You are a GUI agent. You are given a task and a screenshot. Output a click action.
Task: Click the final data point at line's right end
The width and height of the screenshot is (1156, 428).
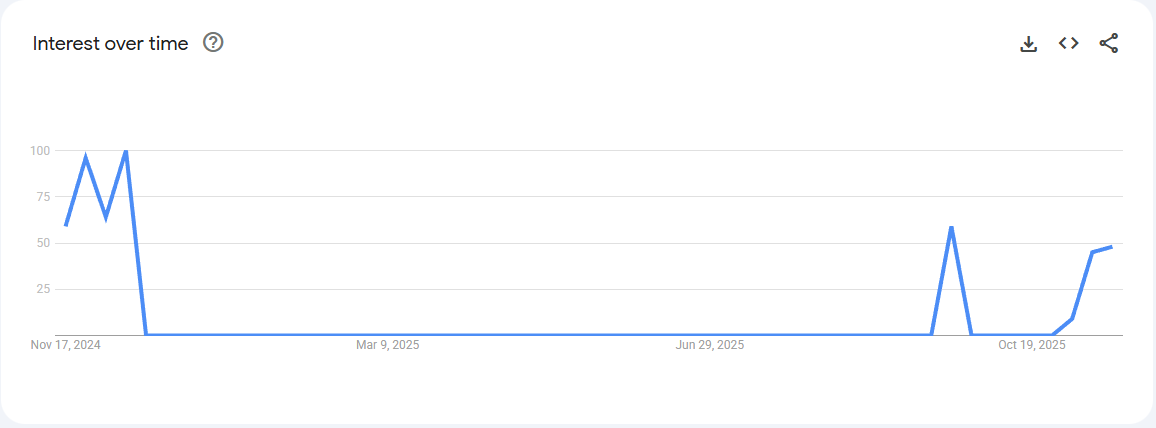1111,246
